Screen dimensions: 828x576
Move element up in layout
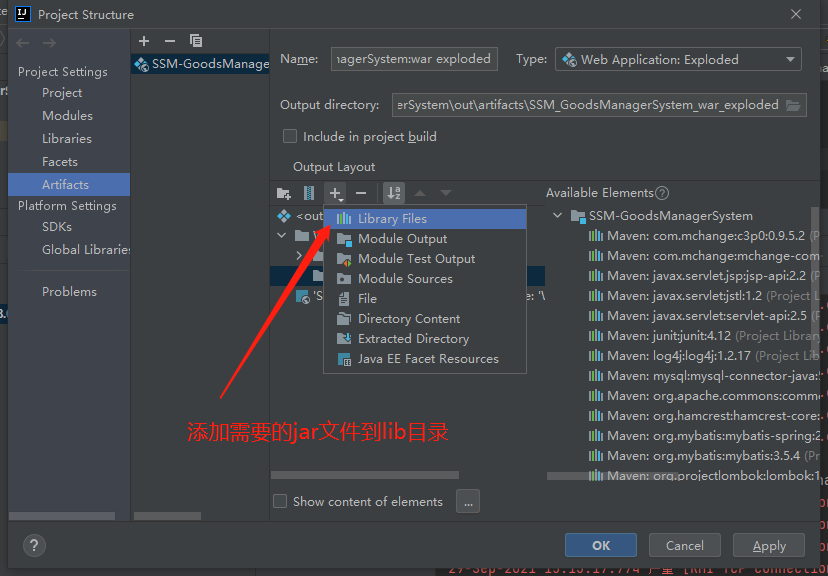click(x=420, y=193)
